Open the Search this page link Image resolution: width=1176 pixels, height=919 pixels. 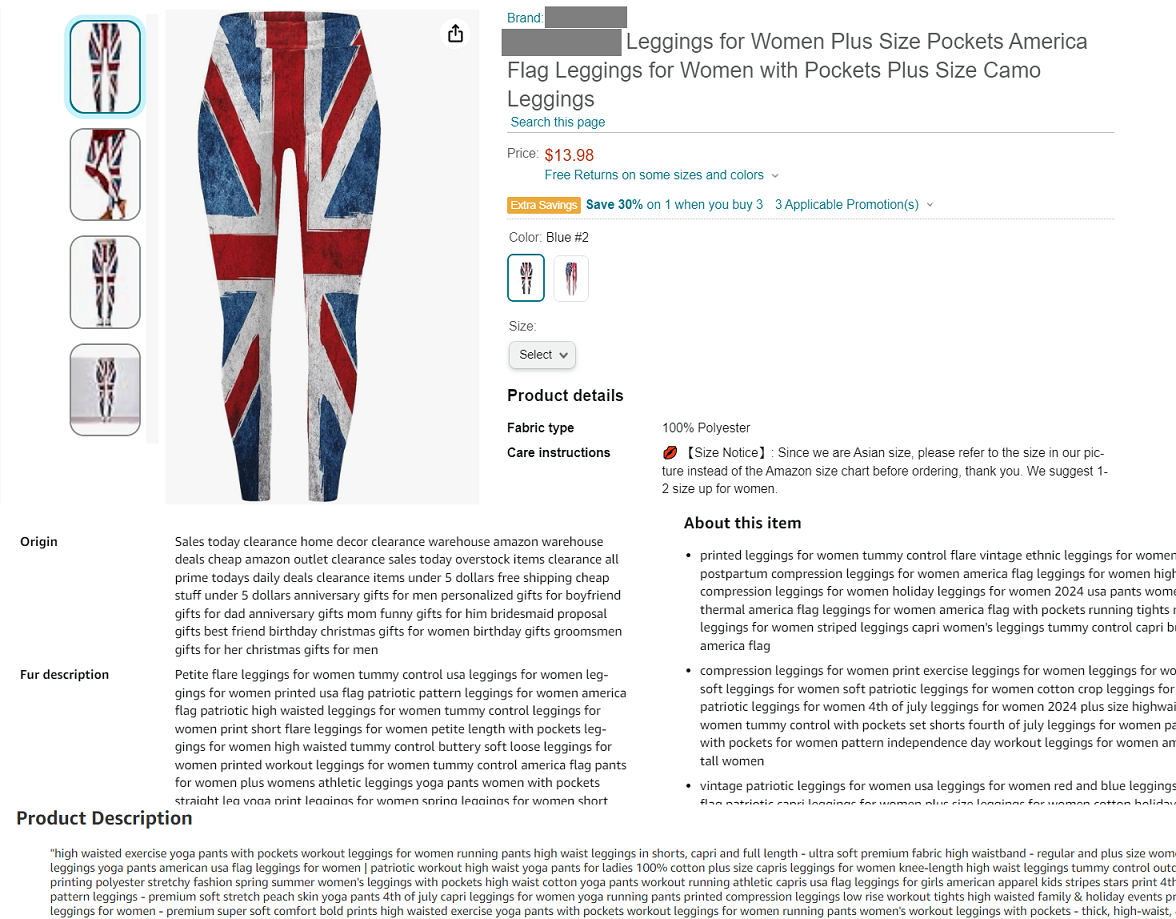pos(557,121)
